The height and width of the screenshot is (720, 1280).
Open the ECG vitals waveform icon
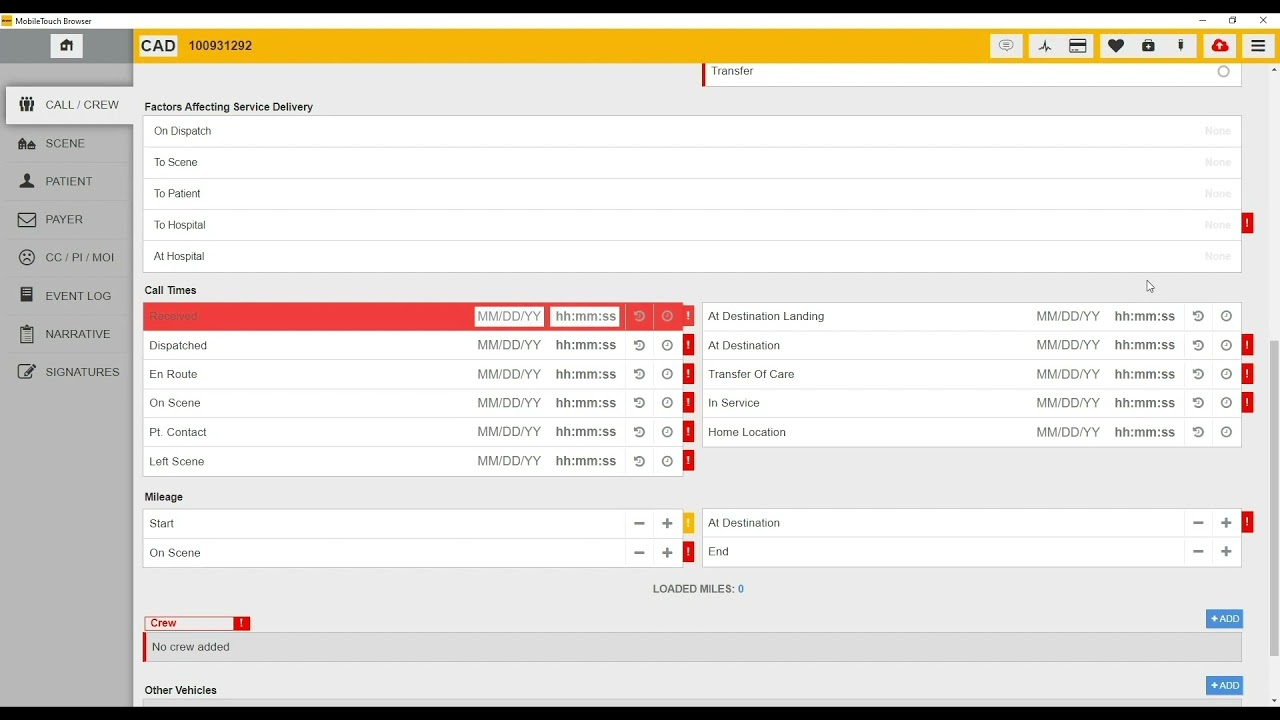(1045, 46)
